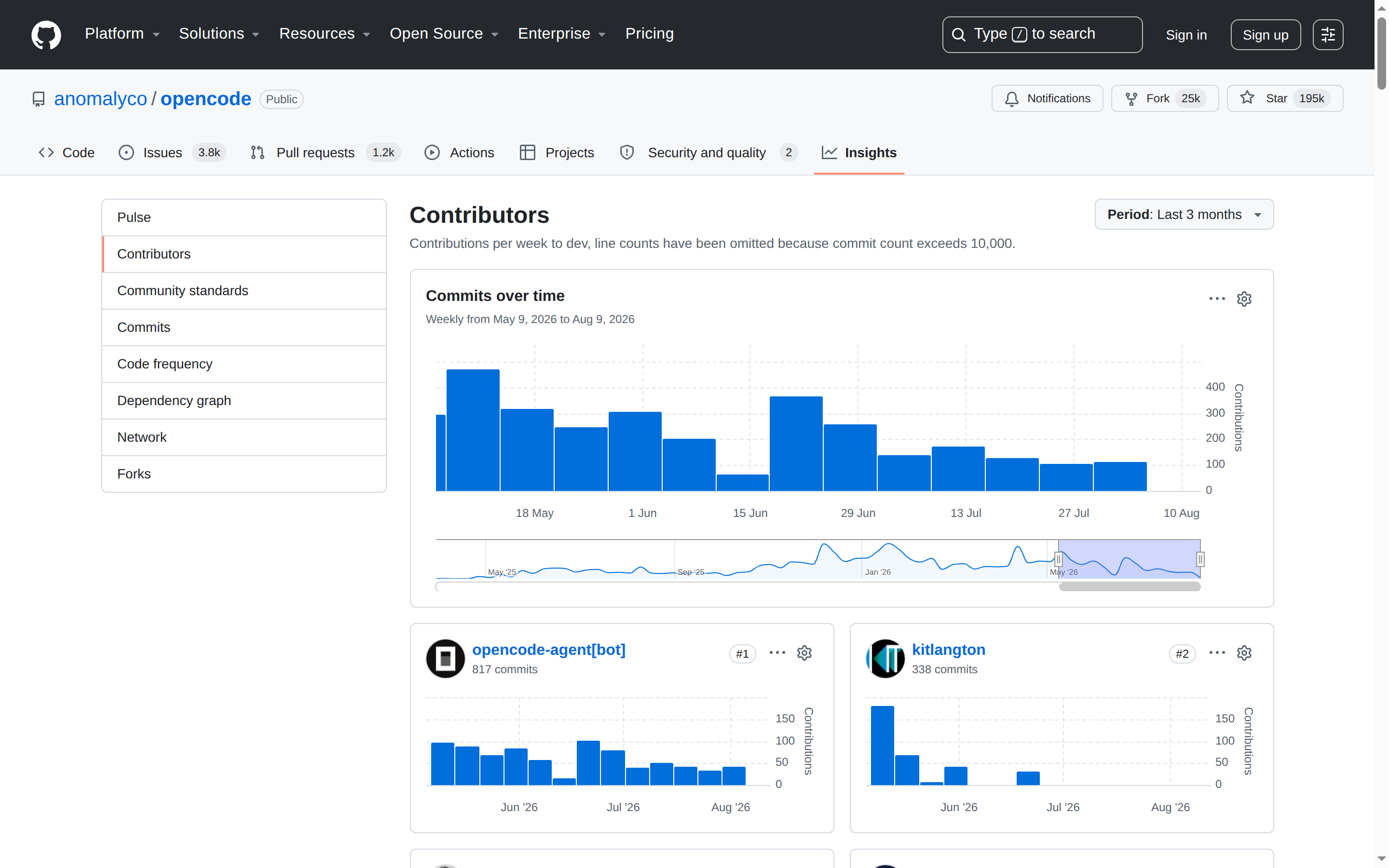The image size is (1389, 868).
Task: Fork the opencode repository
Action: pyautogui.click(x=1165, y=99)
